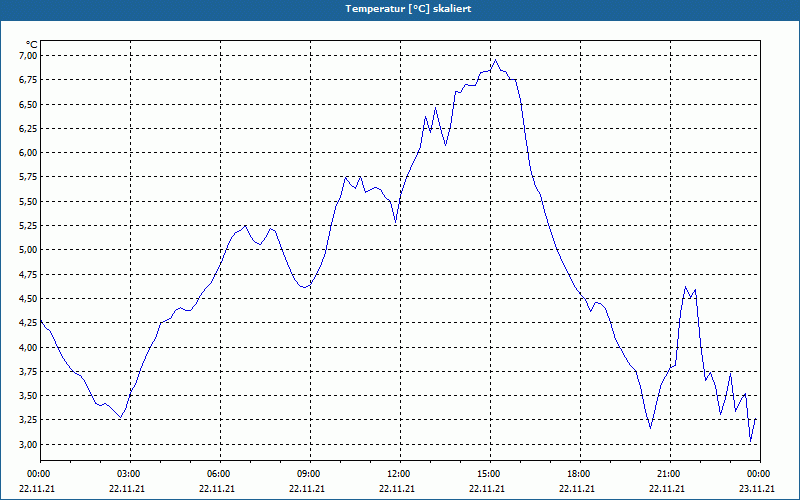Click the "00:00" label above "23.11.21"
The width and height of the screenshot is (800, 500).
[760, 474]
